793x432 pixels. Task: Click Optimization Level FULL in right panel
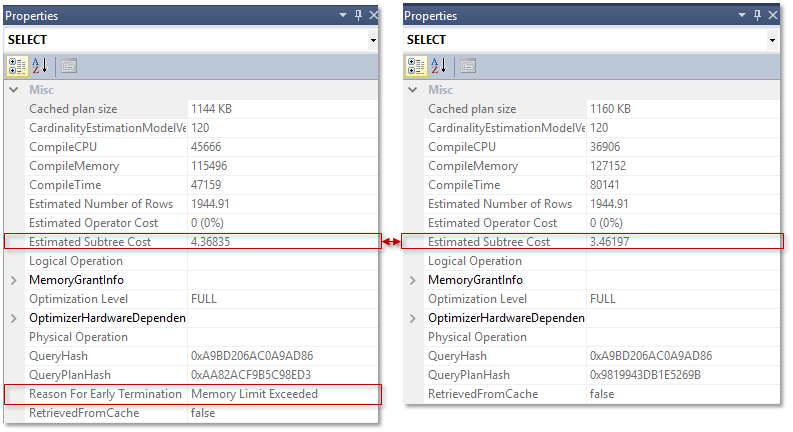pyautogui.click(x=602, y=299)
